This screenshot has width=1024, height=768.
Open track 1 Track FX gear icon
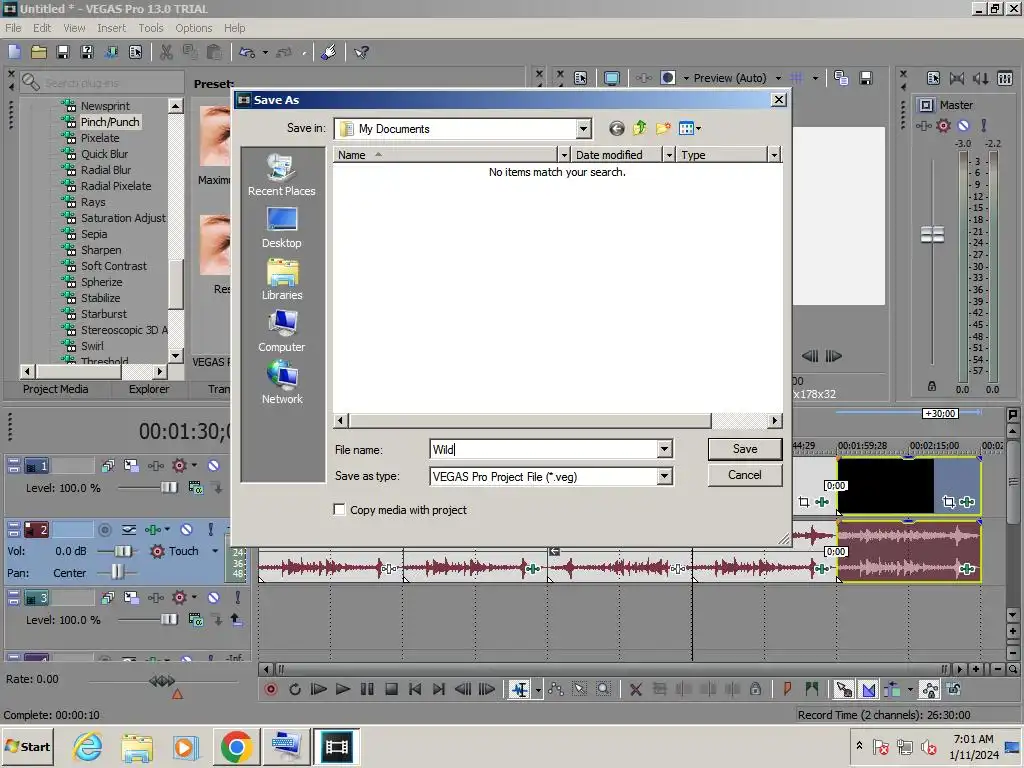[179, 466]
